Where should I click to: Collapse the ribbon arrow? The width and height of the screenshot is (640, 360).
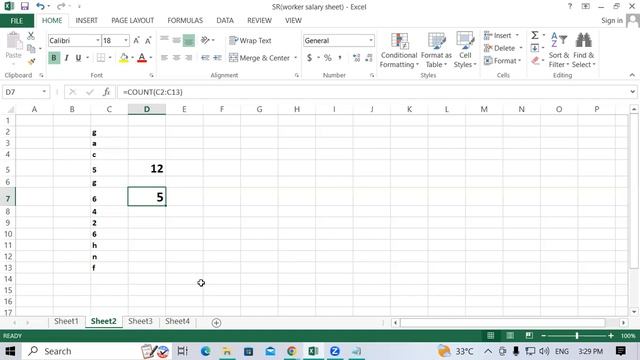pos(632,75)
